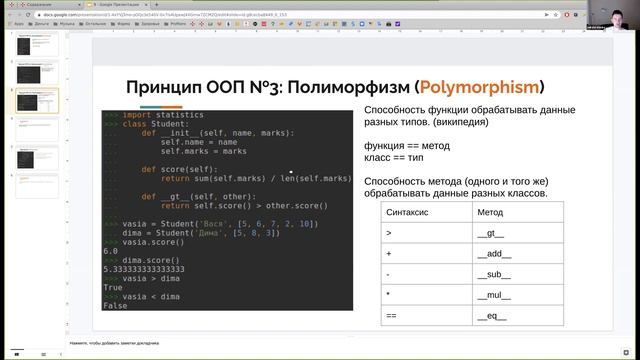Close the first browser tab
The image size is (640, 360).
tap(79, 4)
